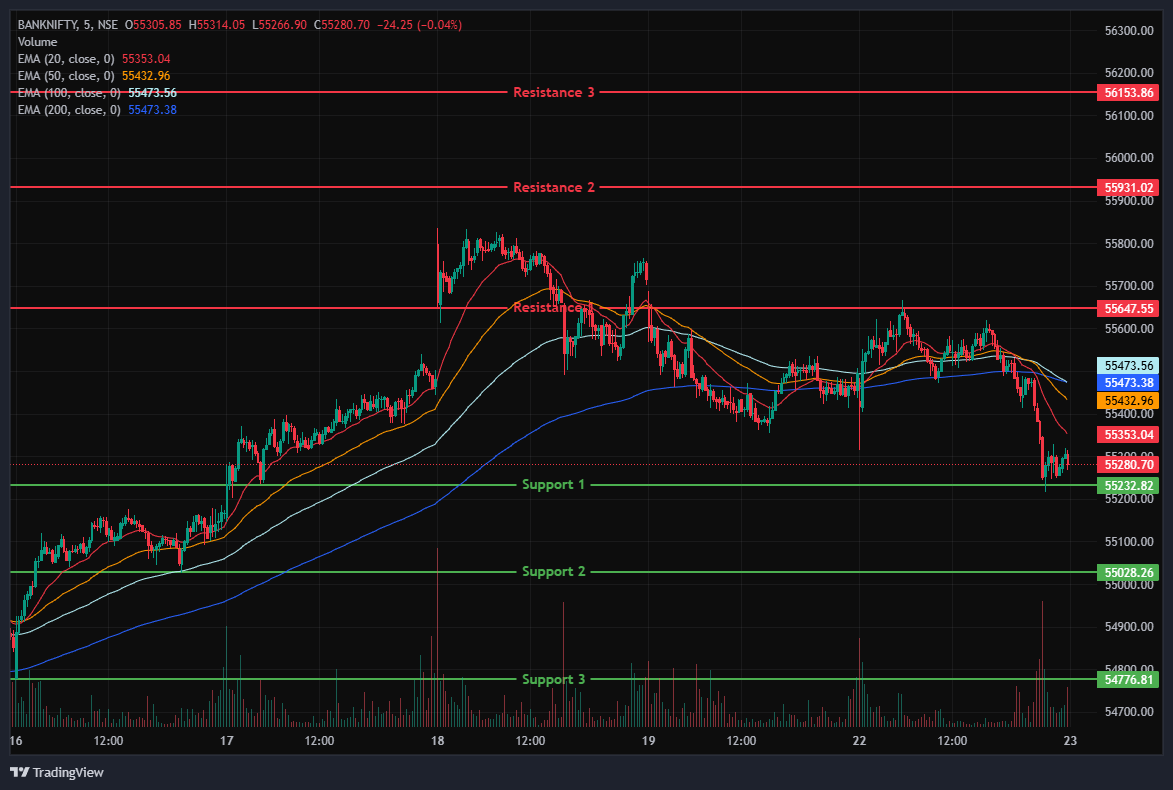Select the Volume indicator legend
1173x790 pixels.
(37, 42)
